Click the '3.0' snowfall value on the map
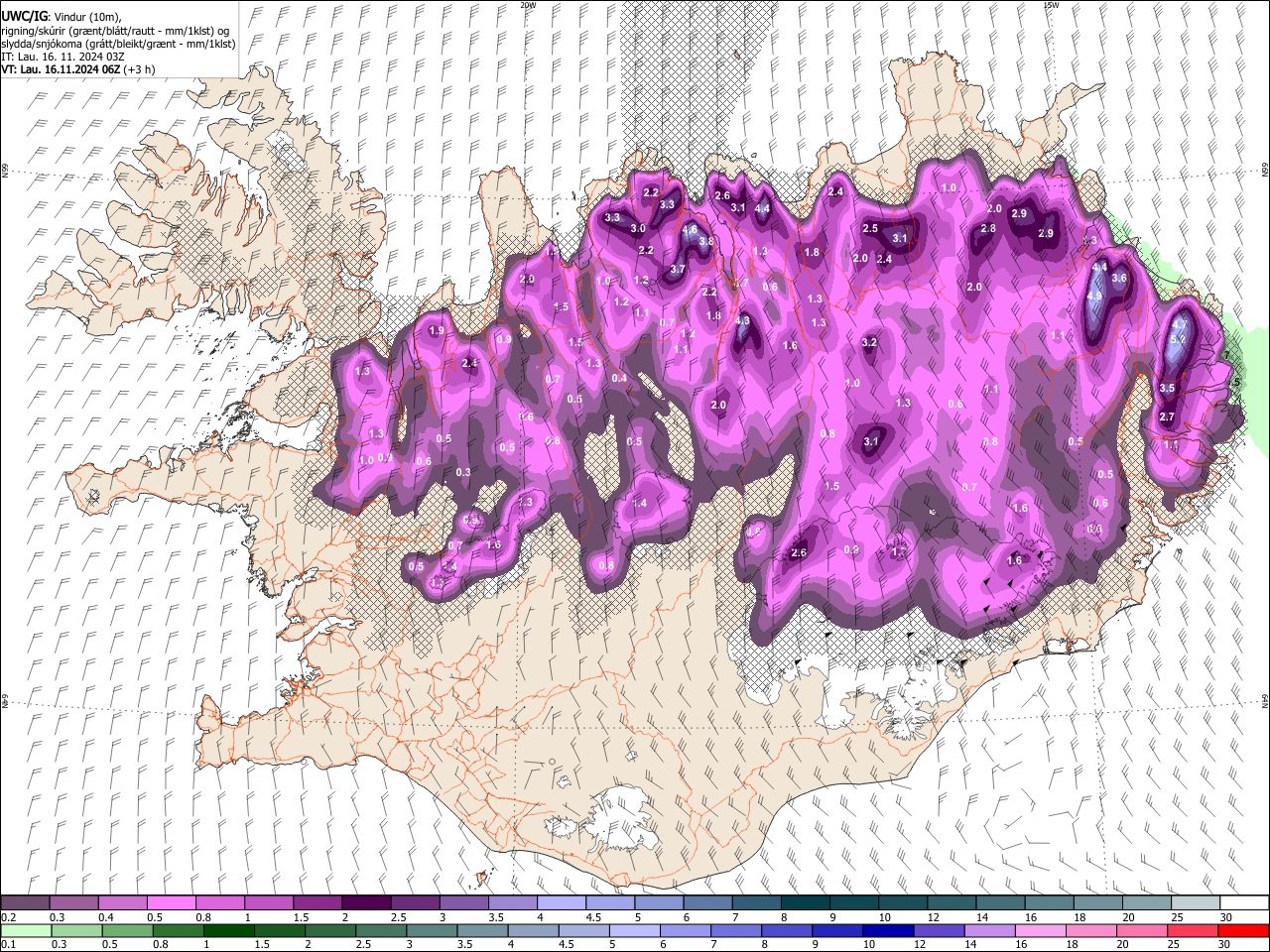1270x952 pixels. (638, 229)
